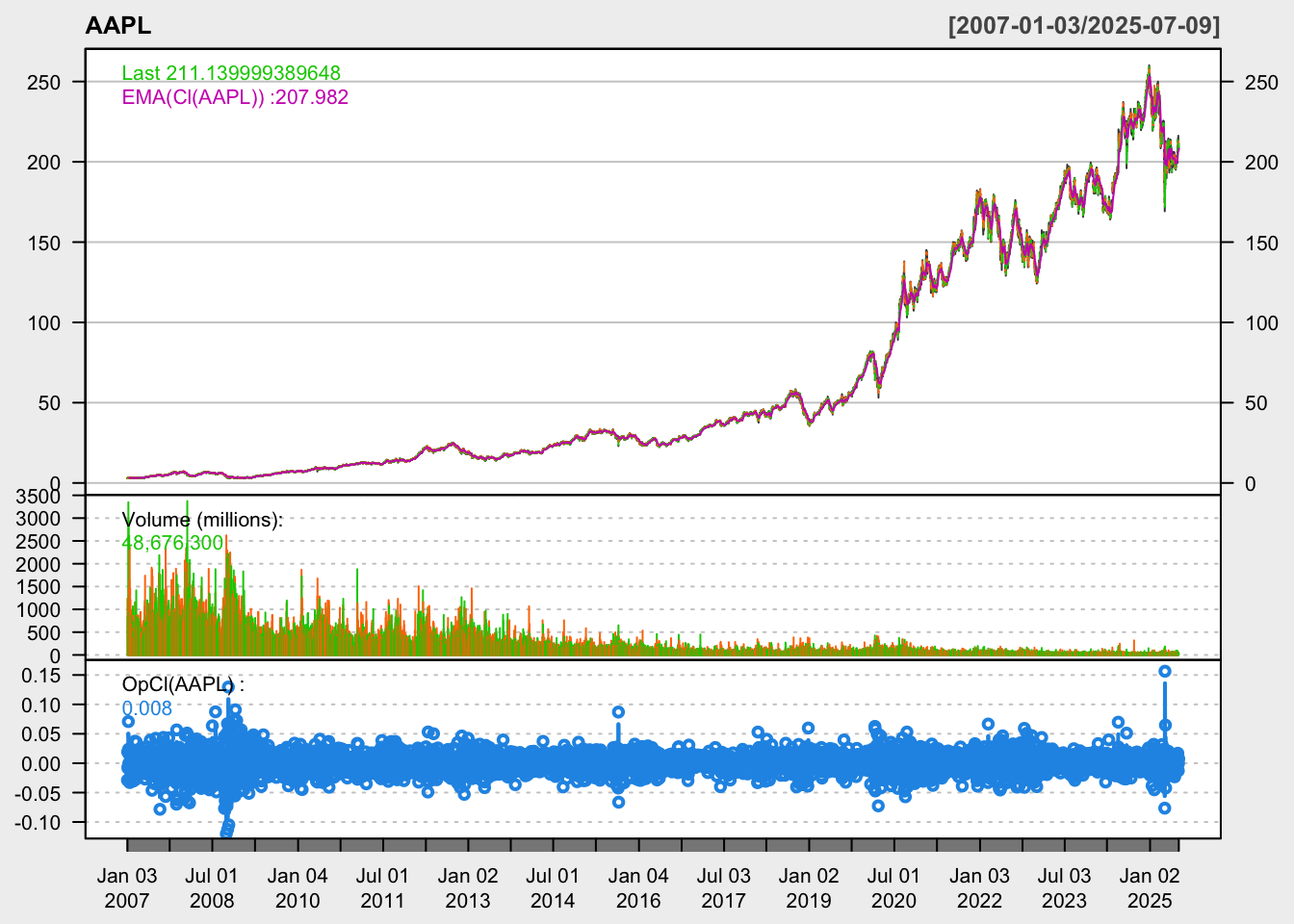This screenshot has width=1294, height=924.
Task: Click the OpCl(AAPL) : indicator label
Action: coord(183,684)
